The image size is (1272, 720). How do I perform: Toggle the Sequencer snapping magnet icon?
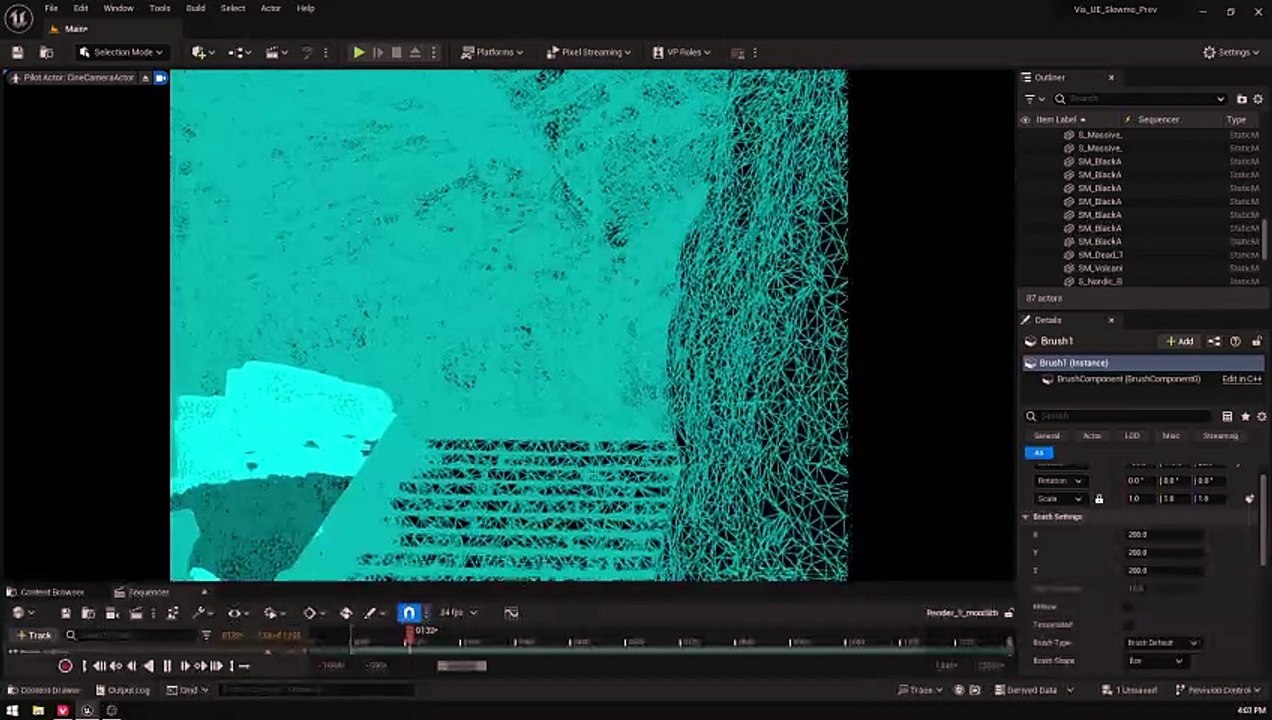coord(408,613)
